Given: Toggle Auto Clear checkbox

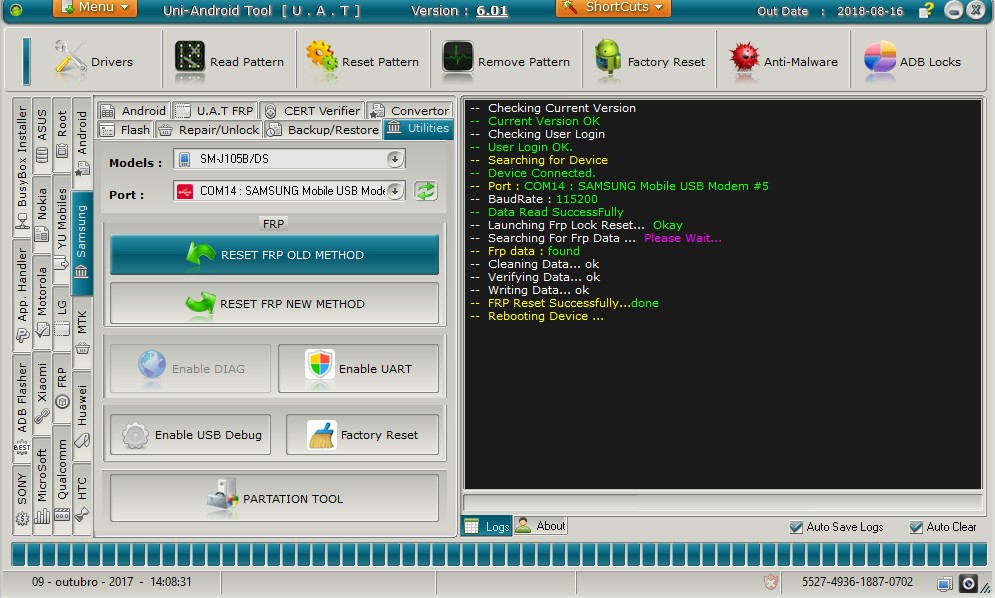Looking at the screenshot, I should tap(916, 527).
